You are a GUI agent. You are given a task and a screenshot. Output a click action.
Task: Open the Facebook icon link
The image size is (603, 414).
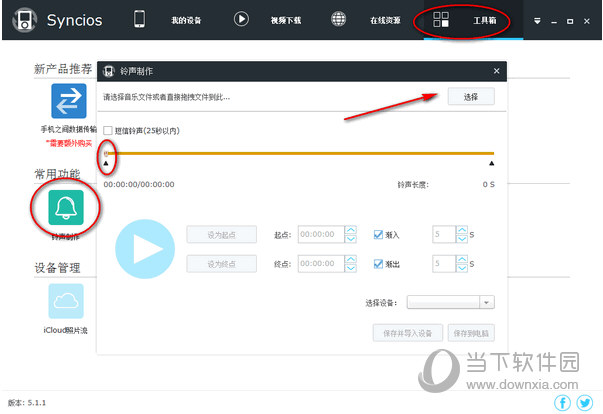click(x=562, y=403)
